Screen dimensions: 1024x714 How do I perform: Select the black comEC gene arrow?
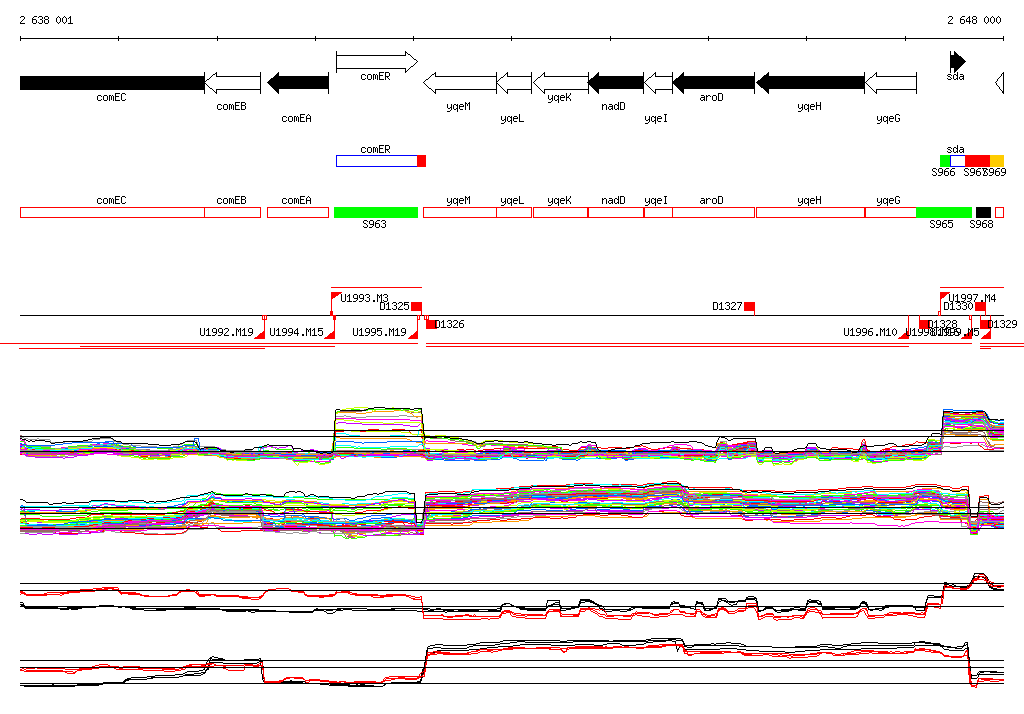pyautogui.click(x=112, y=83)
